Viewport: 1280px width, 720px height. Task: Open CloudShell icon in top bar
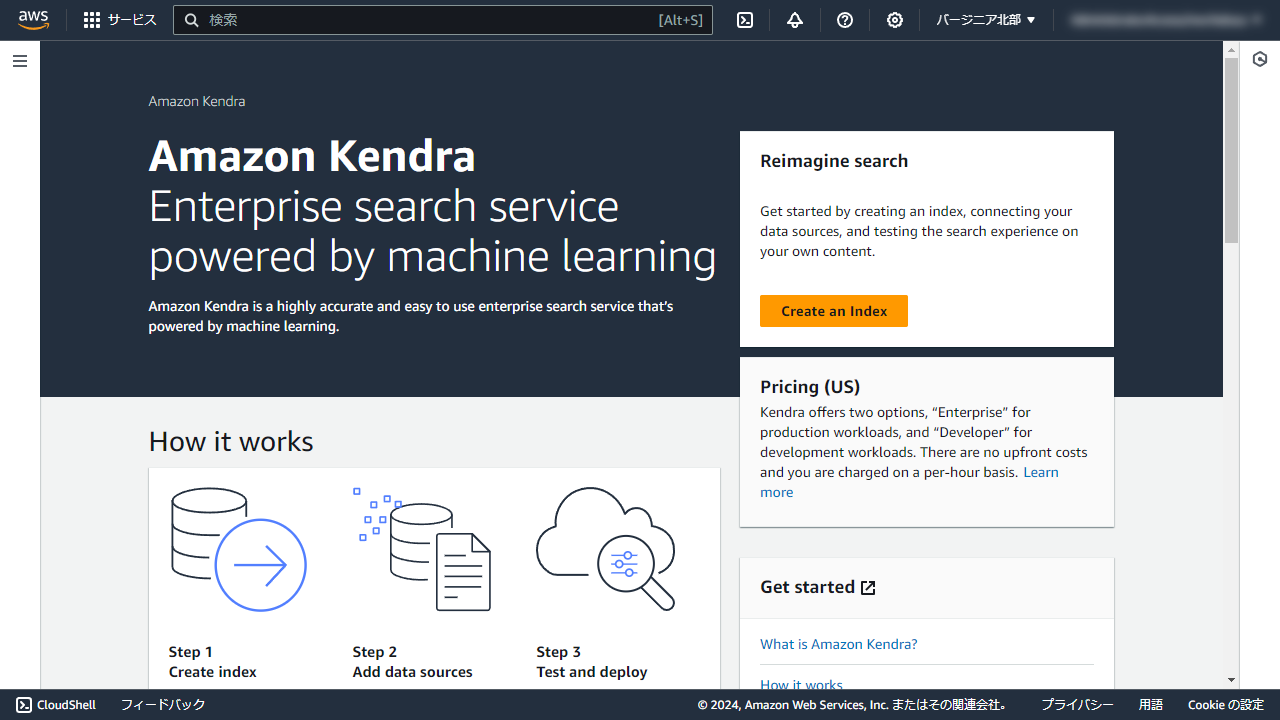pos(745,20)
